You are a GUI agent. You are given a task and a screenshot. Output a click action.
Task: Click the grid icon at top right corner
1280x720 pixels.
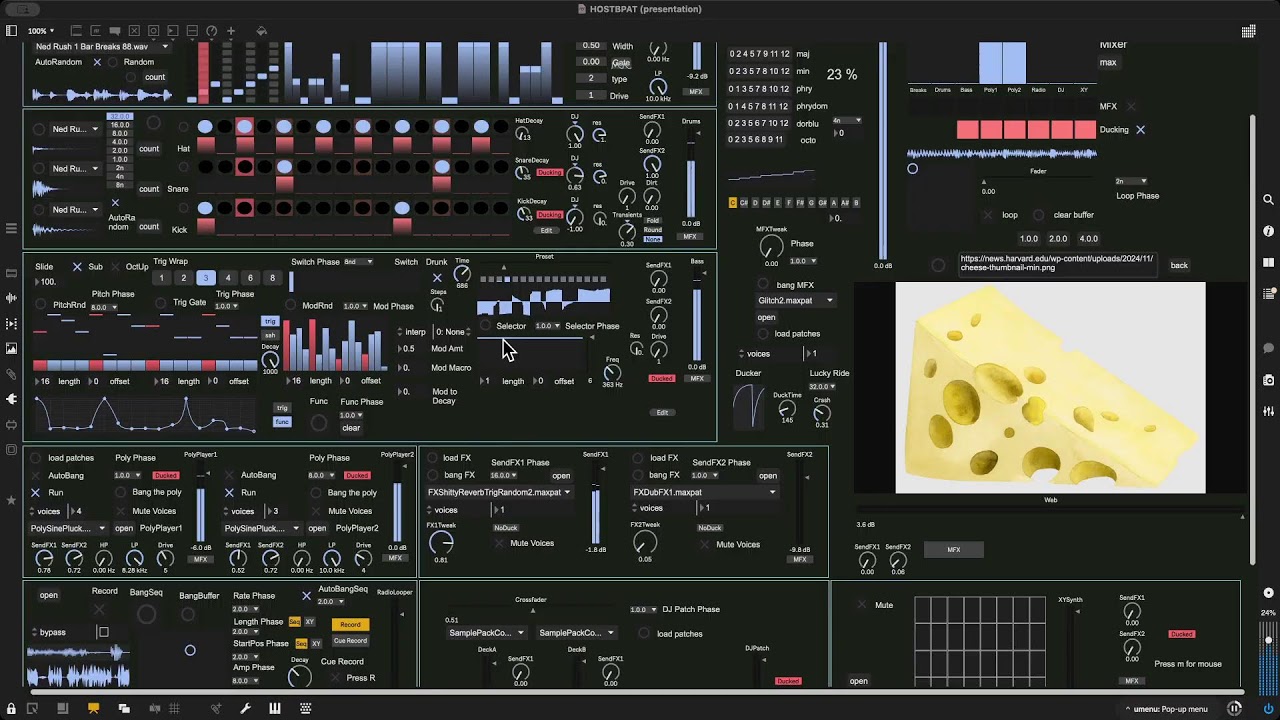pyautogui.click(x=1248, y=31)
